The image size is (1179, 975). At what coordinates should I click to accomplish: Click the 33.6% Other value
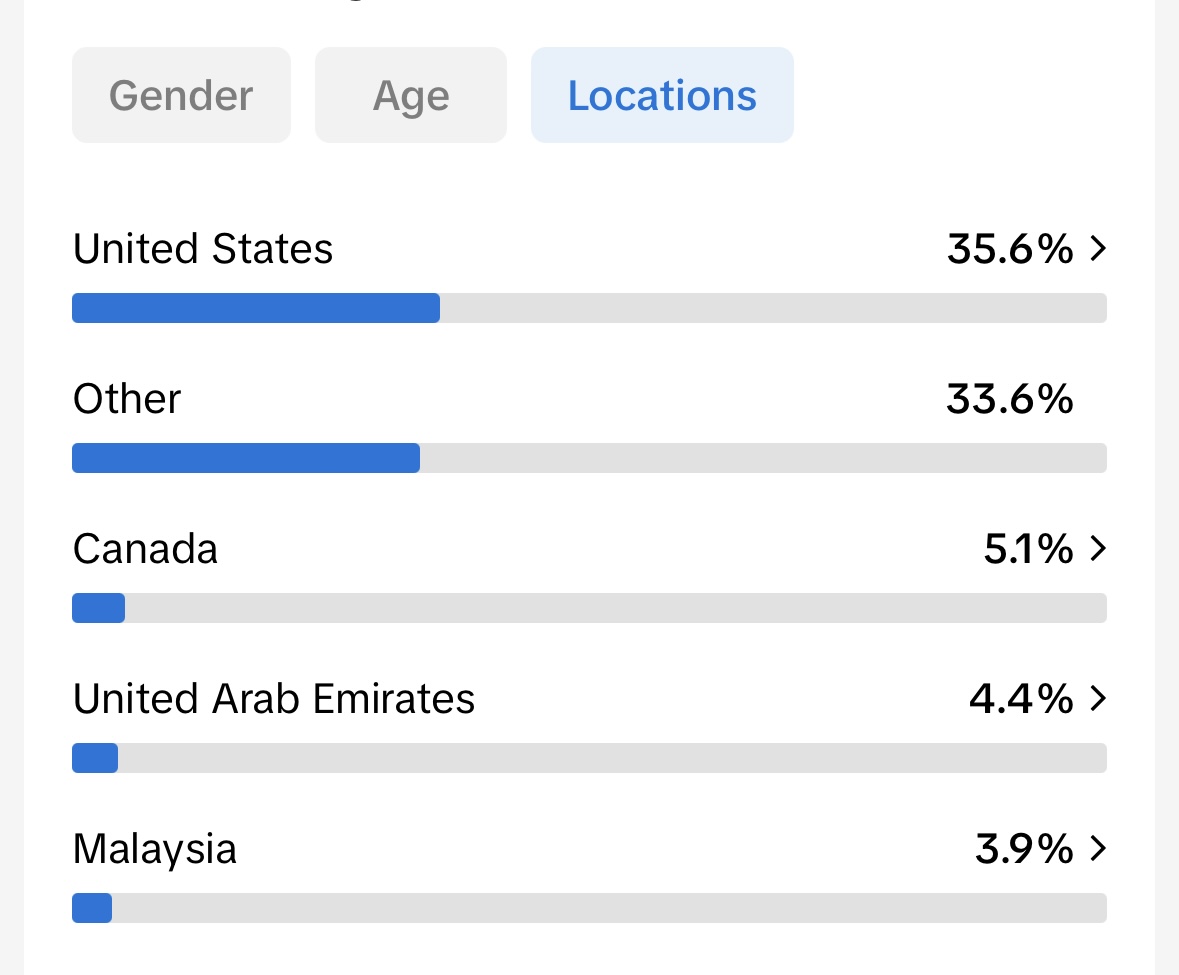pyautogui.click(x=1010, y=398)
